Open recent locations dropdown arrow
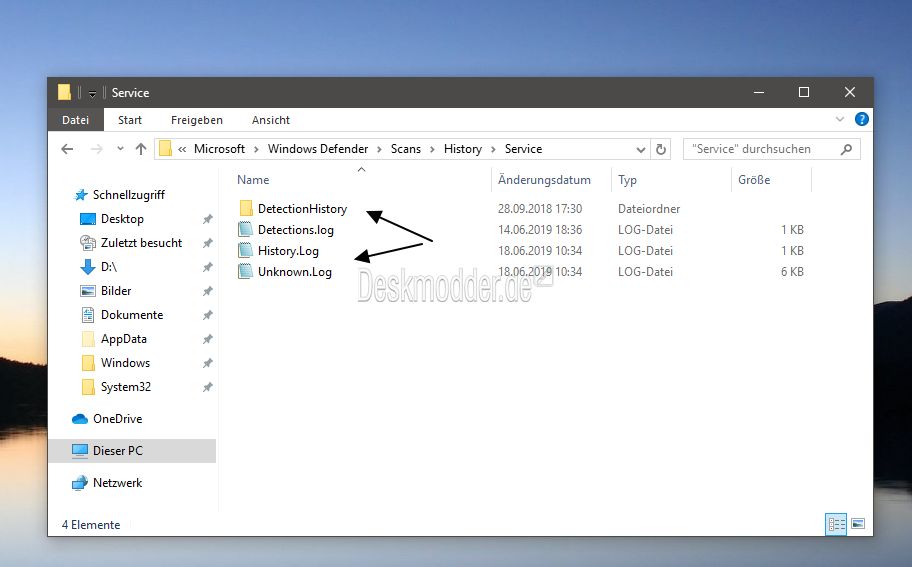The width and height of the screenshot is (912, 567). coord(120,149)
